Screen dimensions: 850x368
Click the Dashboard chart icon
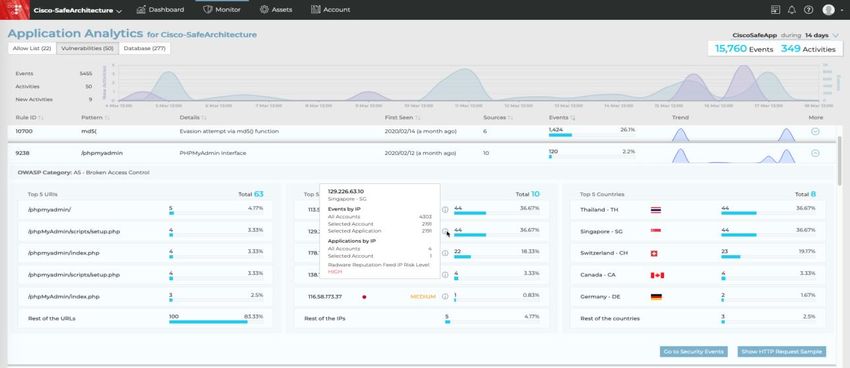pos(141,10)
